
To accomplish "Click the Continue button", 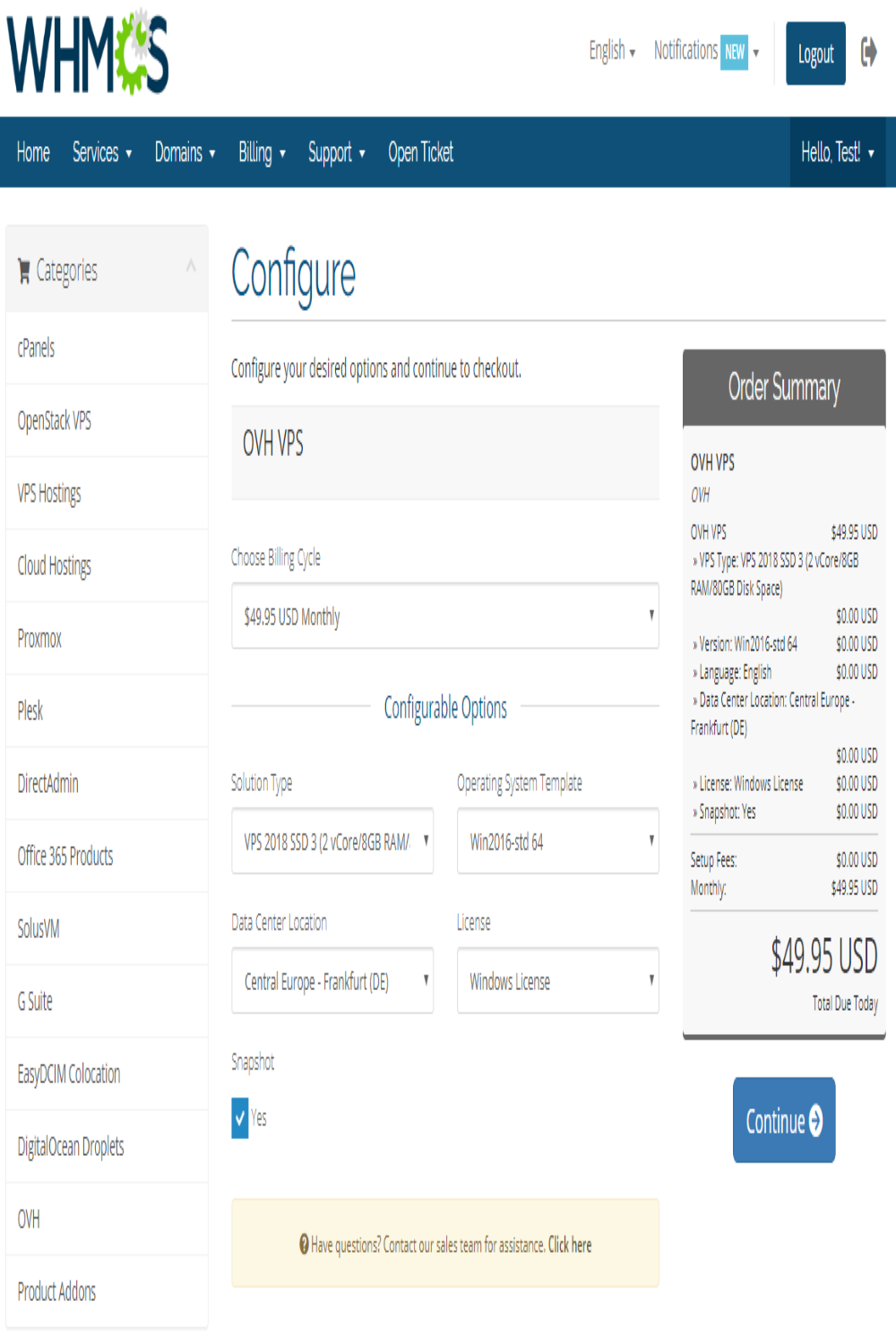I will pyautogui.click(x=784, y=1120).
